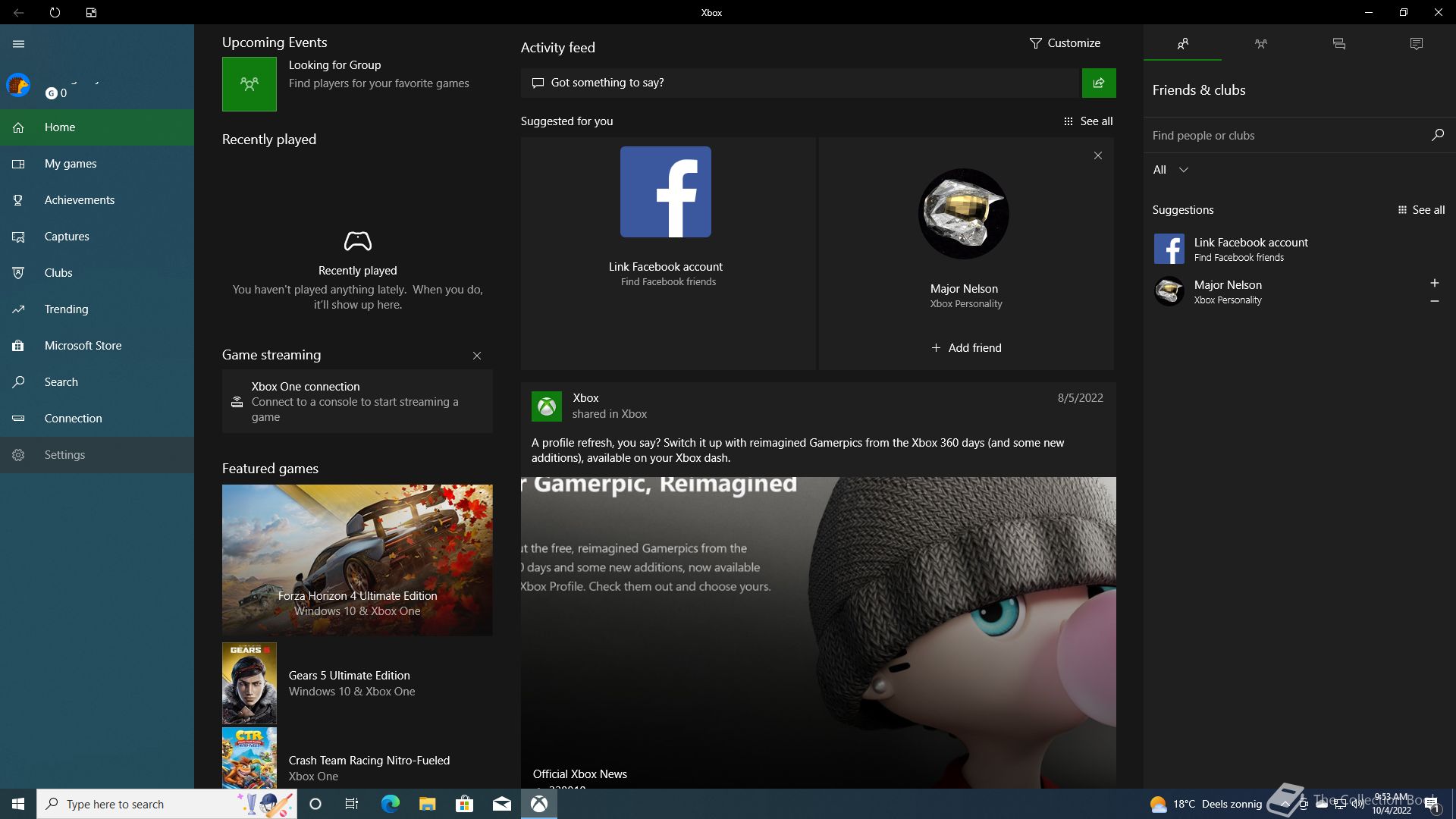
Task: Click the weather widget on taskbar
Action: 1206,804
